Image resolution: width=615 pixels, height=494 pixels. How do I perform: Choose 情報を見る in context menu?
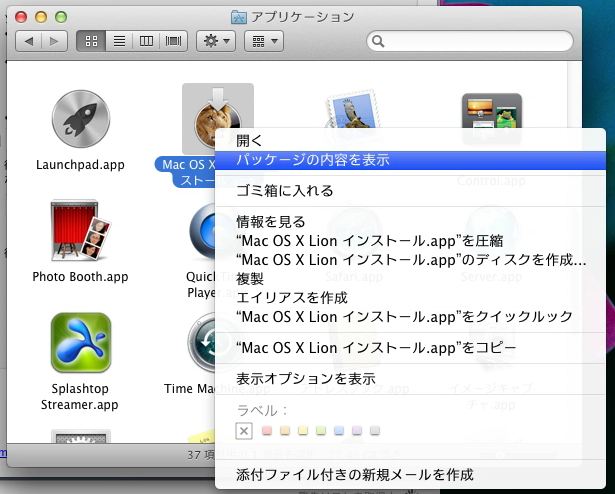[410, 222]
